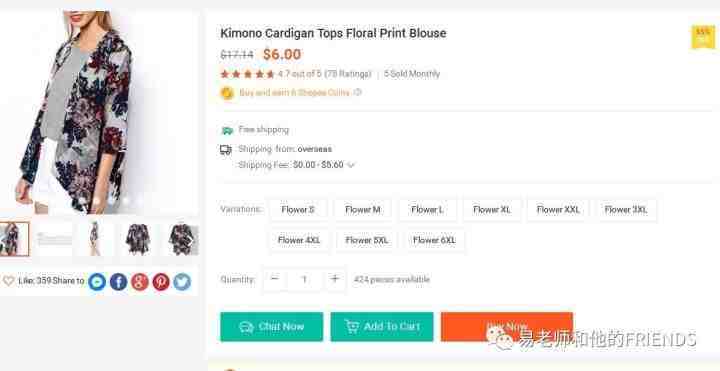
Task: Add To Cart button
Action: coord(382,326)
